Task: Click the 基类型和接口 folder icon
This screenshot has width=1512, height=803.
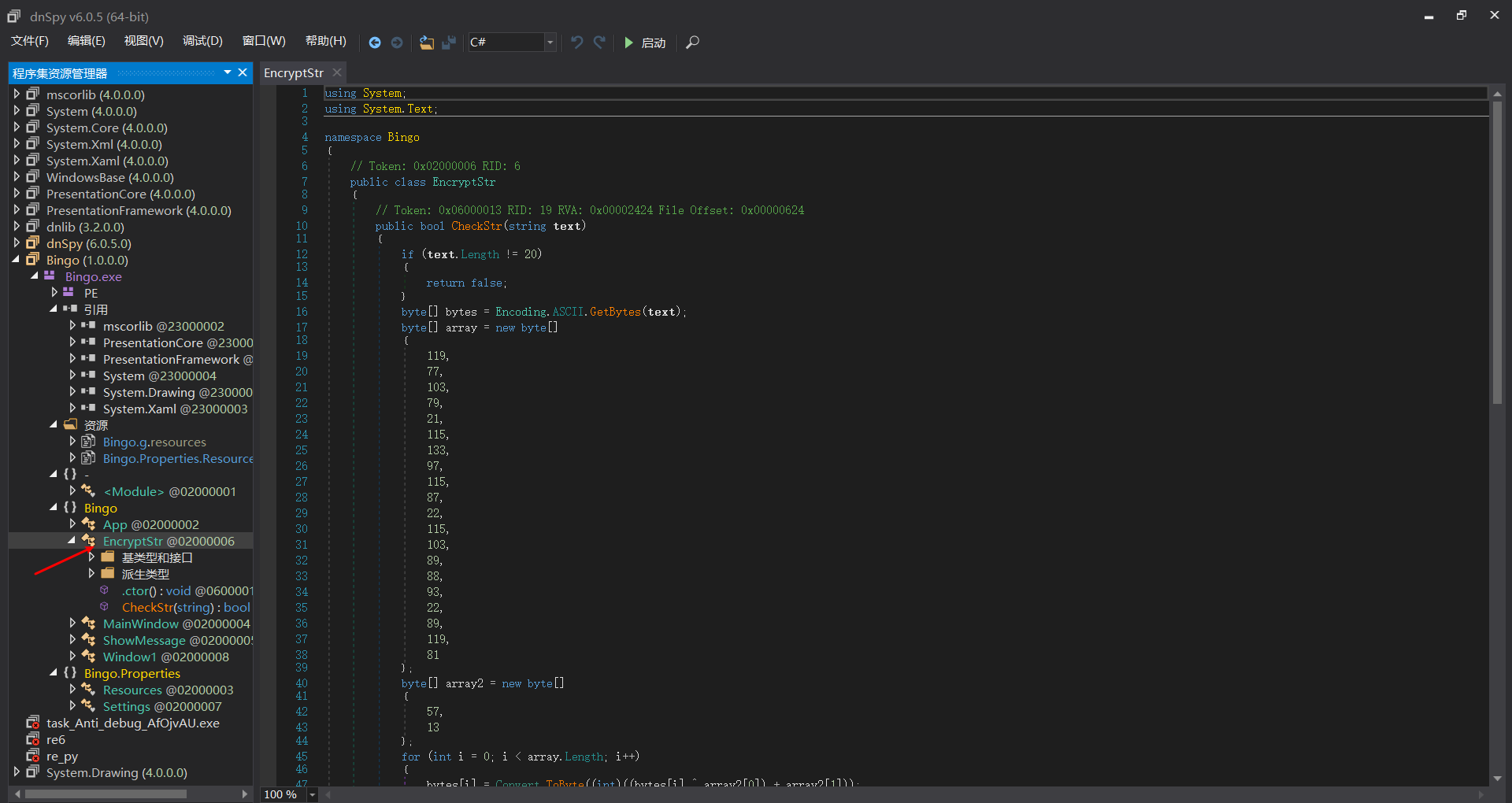Action: tap(108, 557)
